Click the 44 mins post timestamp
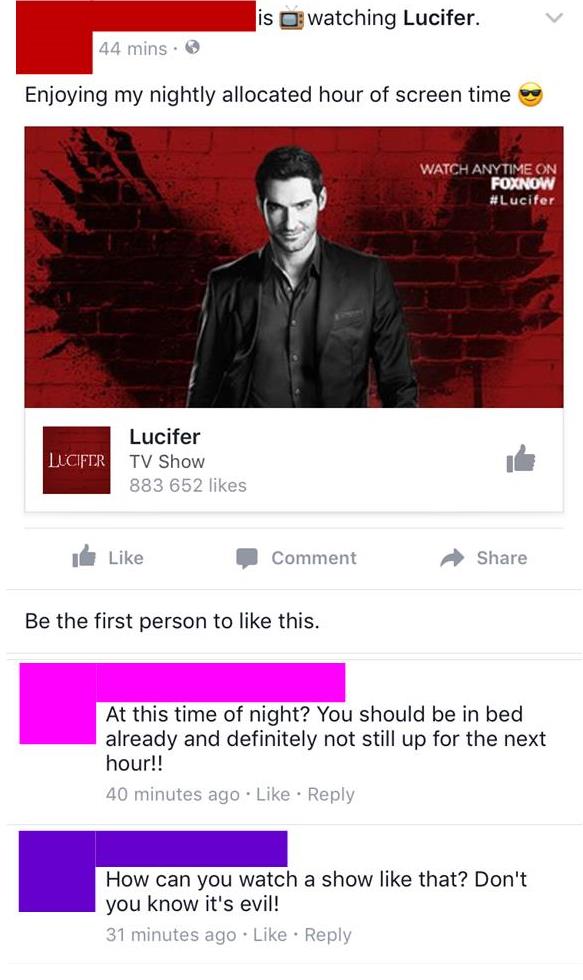 (x=132, y=48)
